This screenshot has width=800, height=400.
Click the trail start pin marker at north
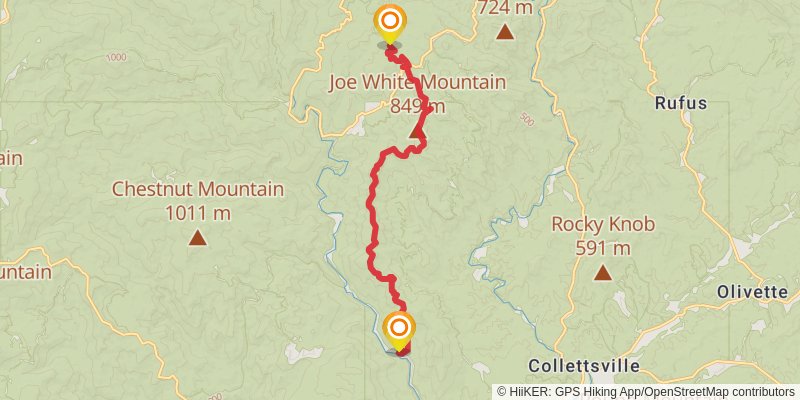(390, 24)
